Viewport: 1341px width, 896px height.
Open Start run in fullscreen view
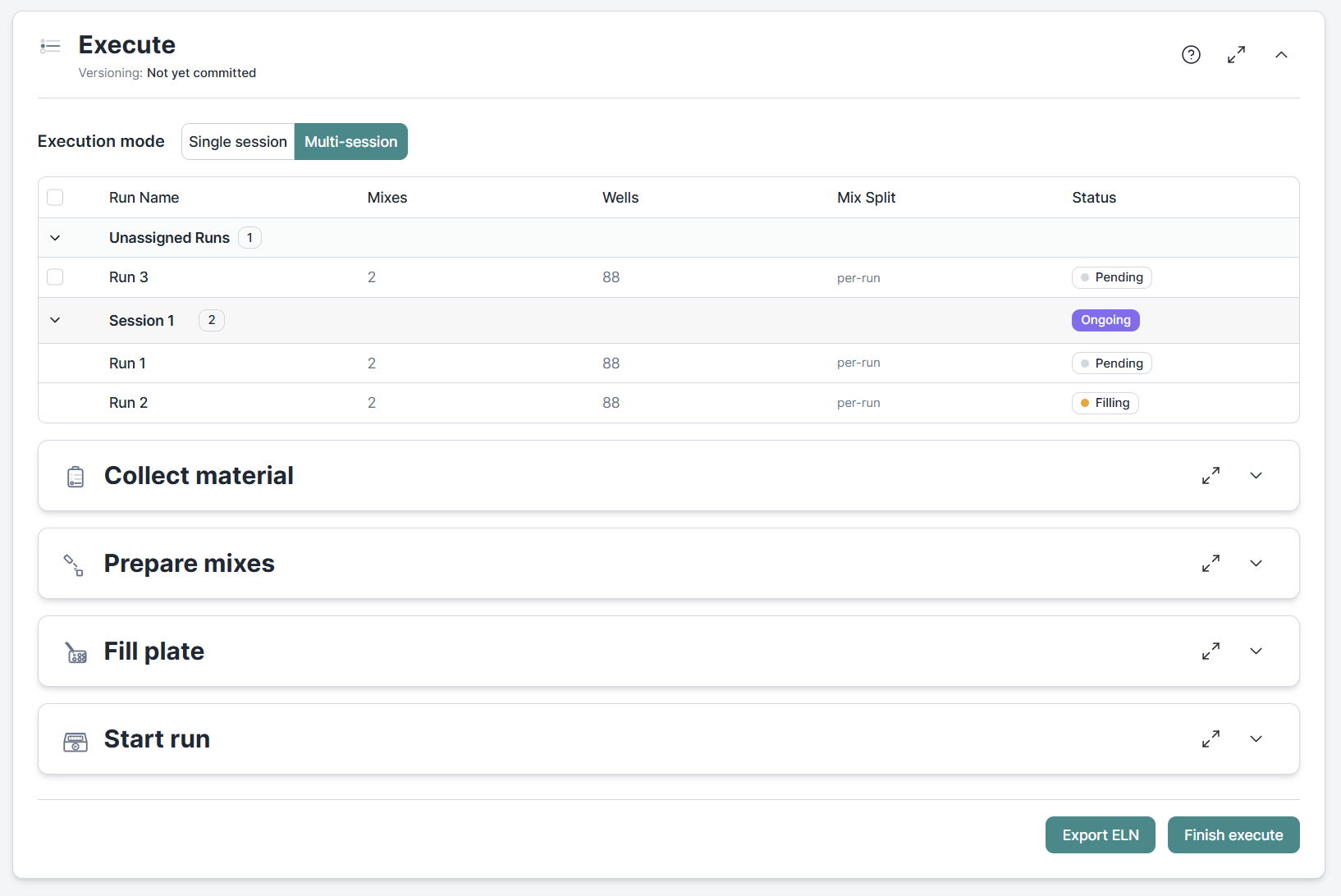coord(1211,738)
